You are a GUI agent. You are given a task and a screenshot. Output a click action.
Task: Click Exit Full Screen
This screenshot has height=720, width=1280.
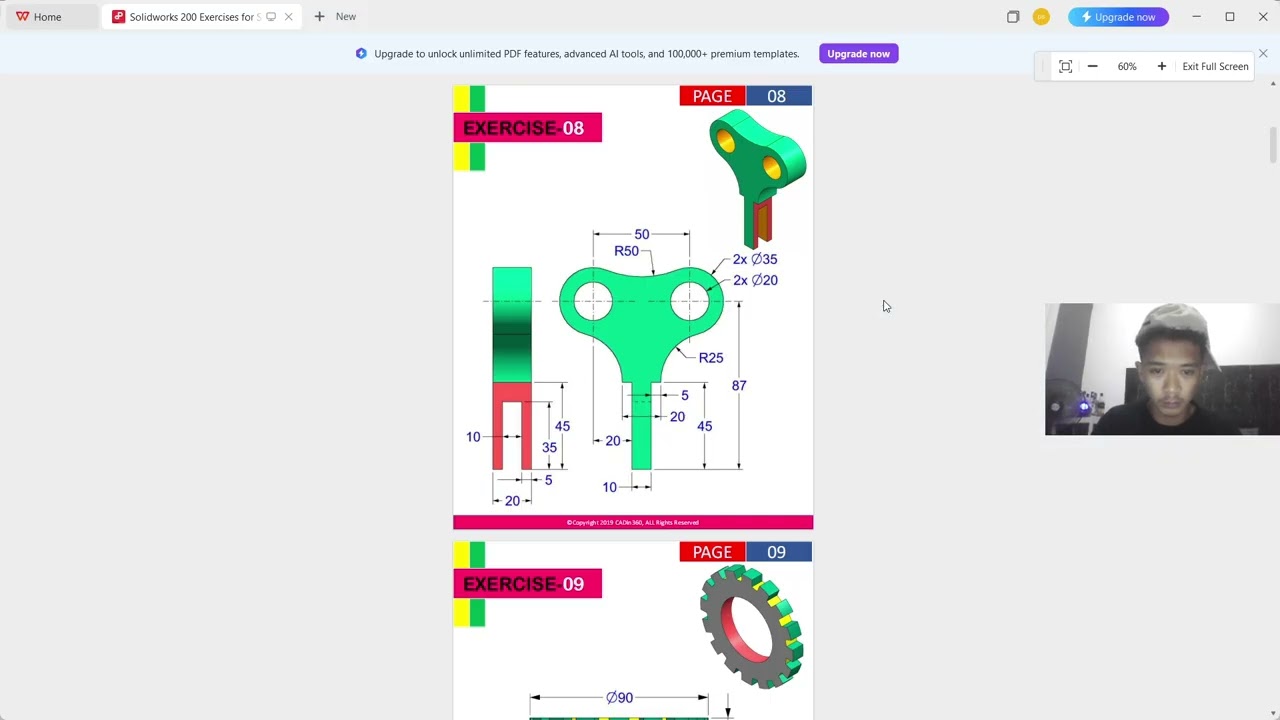click(1215, 66)
